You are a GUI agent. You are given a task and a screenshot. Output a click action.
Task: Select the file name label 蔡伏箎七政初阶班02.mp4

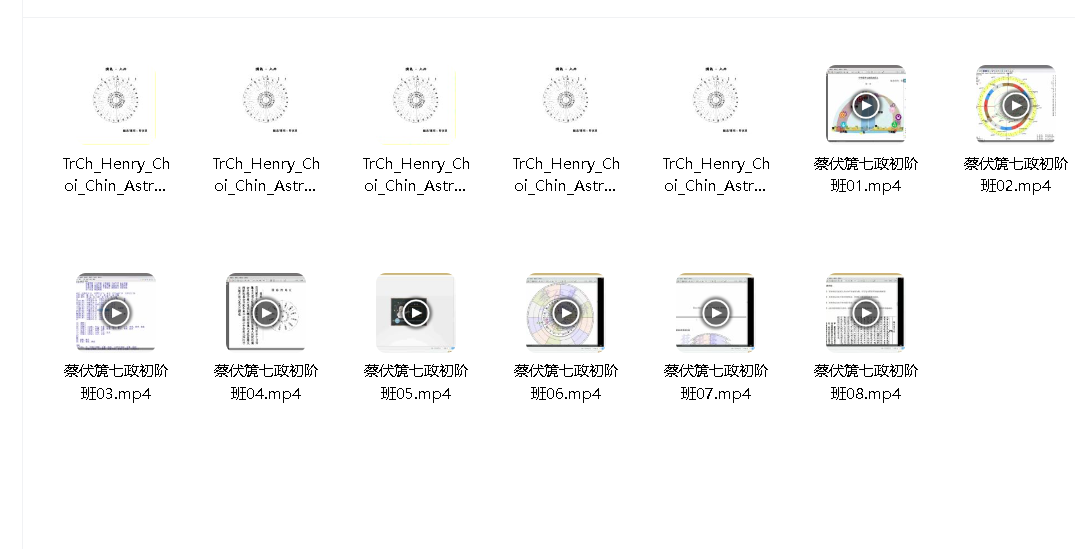click(1015, 175)
